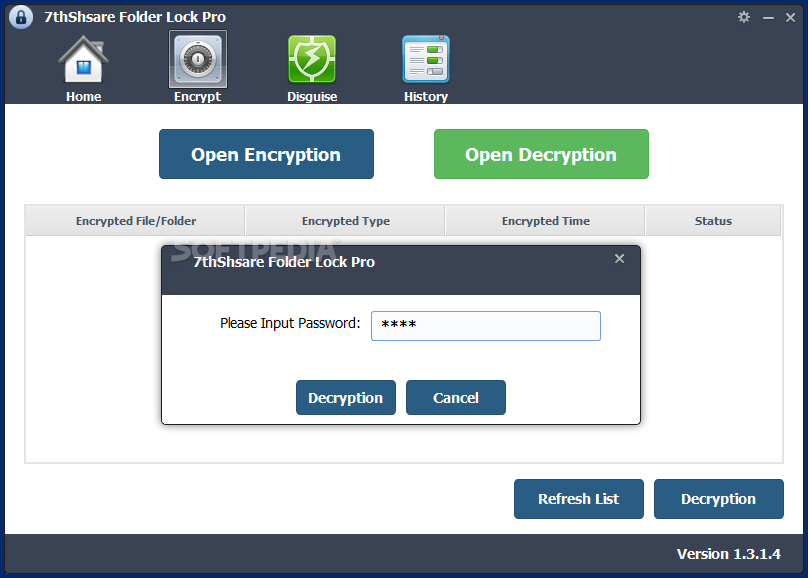Minimize the Folder Lock Pro window
The image size is (808, 578).
coord(768,18)
